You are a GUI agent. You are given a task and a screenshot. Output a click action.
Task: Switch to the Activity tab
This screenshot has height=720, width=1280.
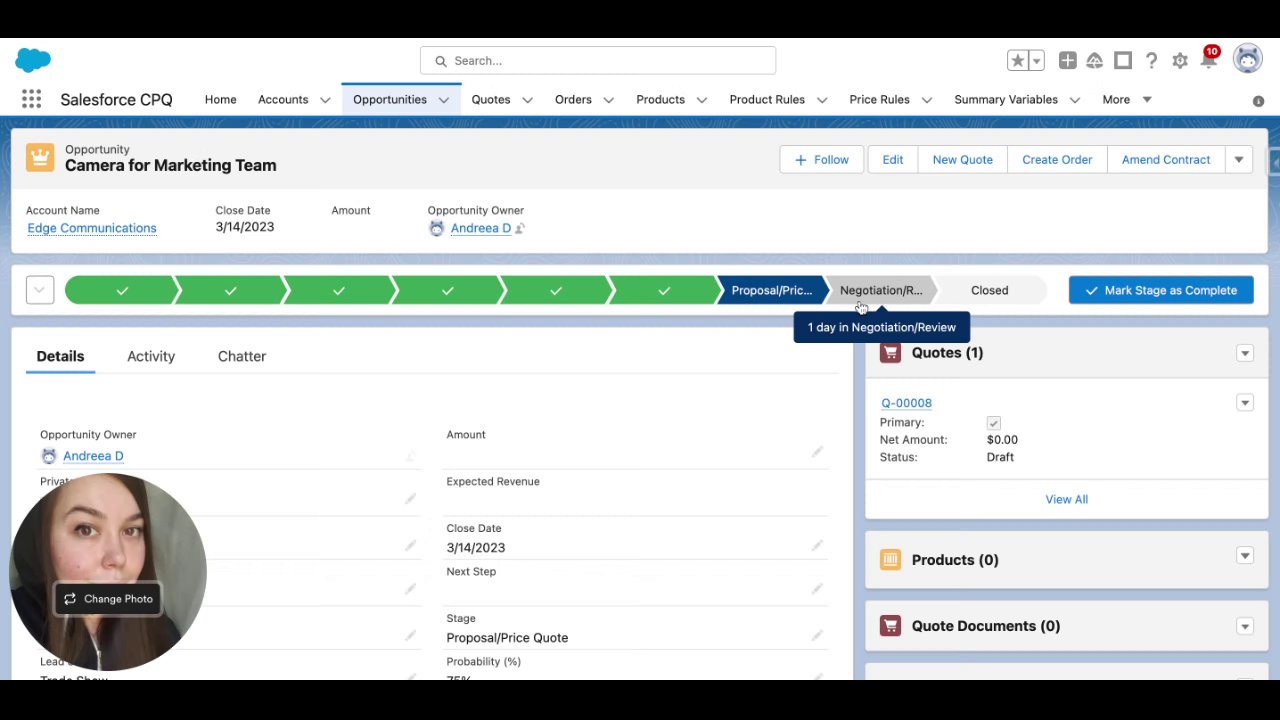[x=151, y=356]
